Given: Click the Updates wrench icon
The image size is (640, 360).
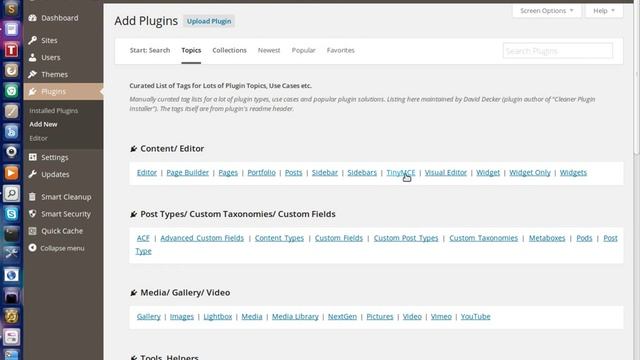Looking at the screenshot, I should tap(33, 174).
